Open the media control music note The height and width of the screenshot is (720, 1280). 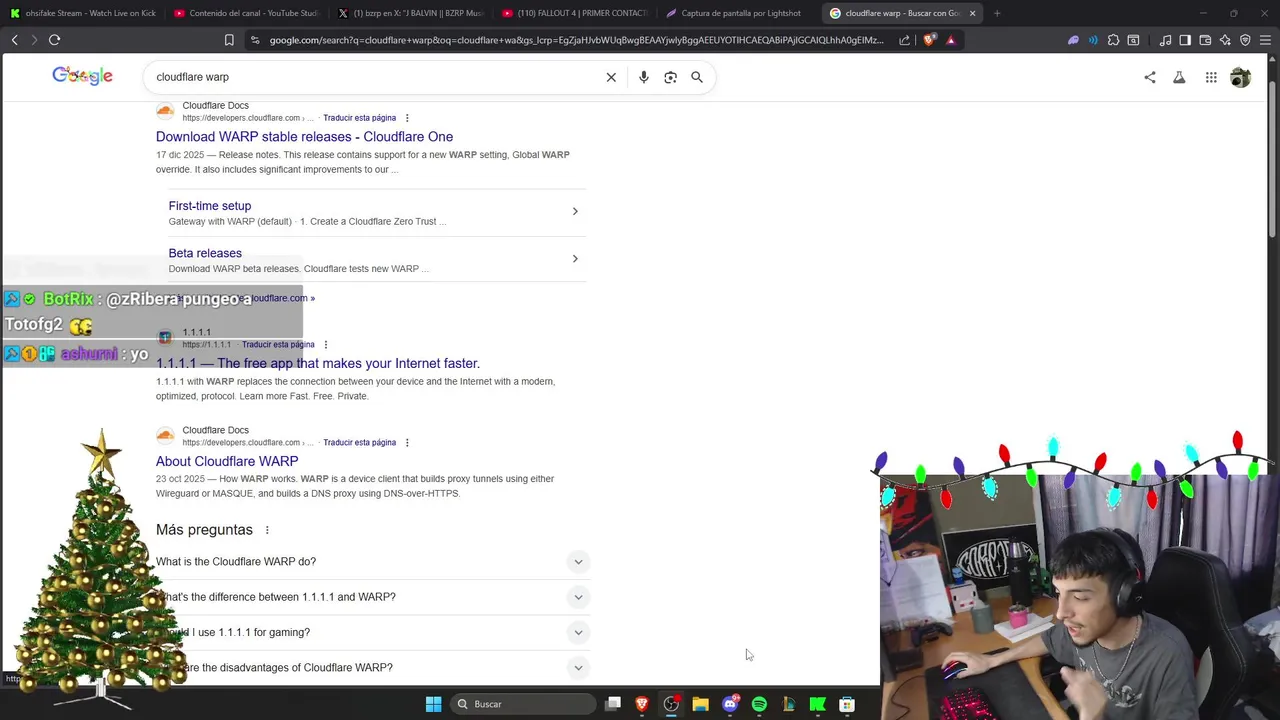click(1165, 40)
